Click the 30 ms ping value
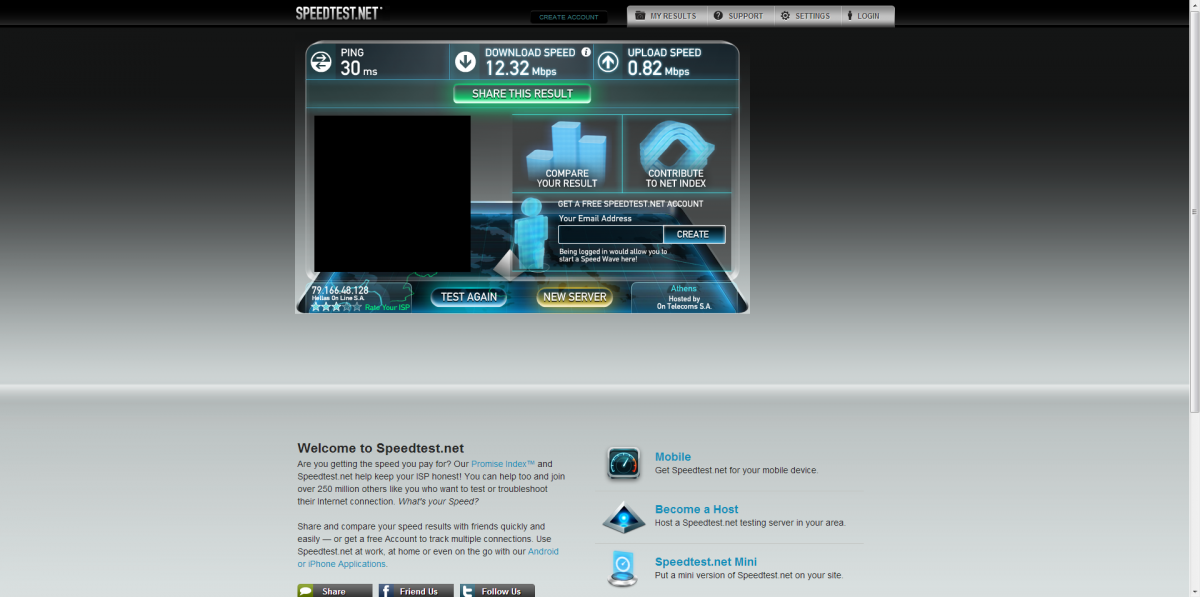The height and width of the screenshot is (597, 1200). [x=359, y=69]
